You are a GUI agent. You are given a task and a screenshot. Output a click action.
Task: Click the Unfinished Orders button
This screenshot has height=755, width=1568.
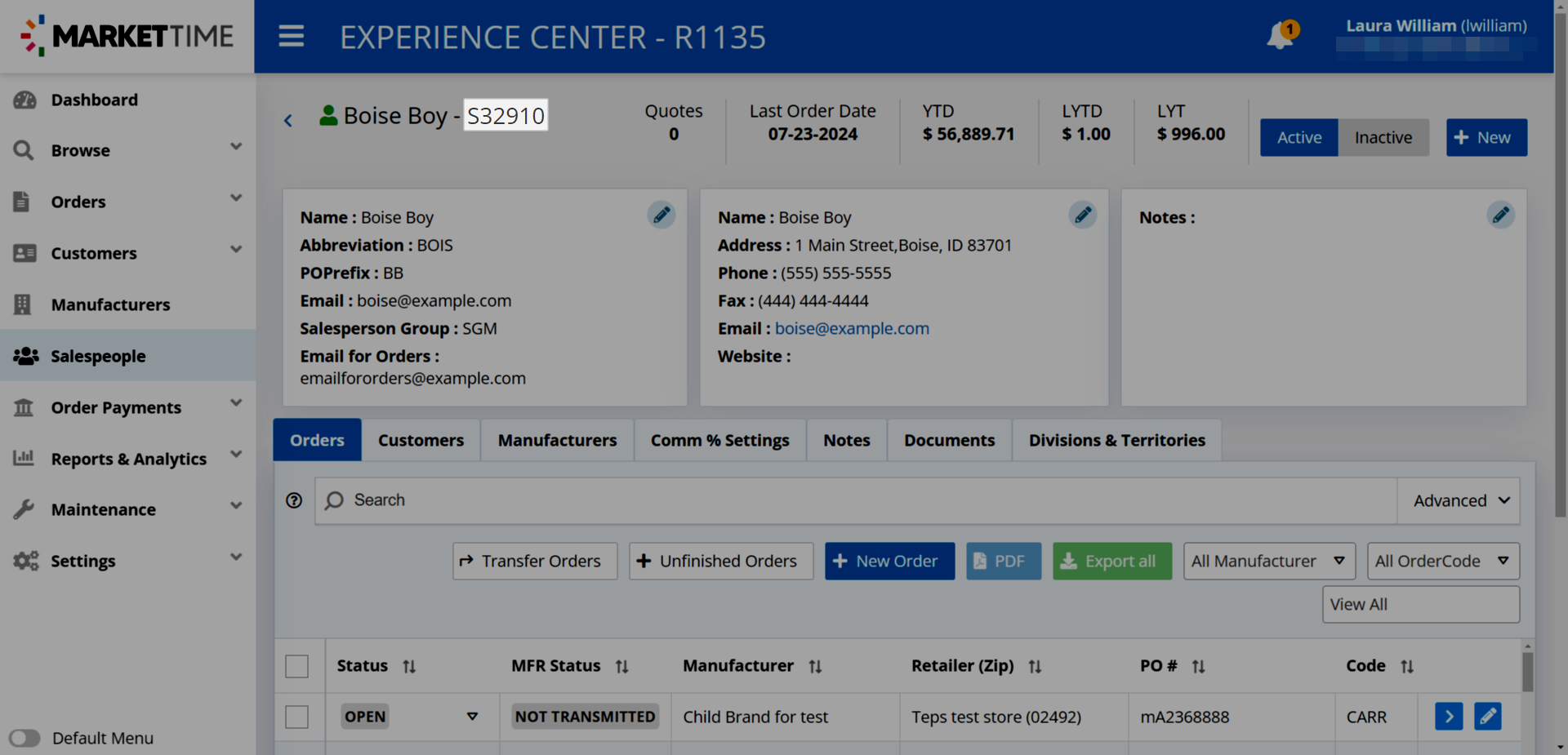pyautogui.click(x=721, y=561)
